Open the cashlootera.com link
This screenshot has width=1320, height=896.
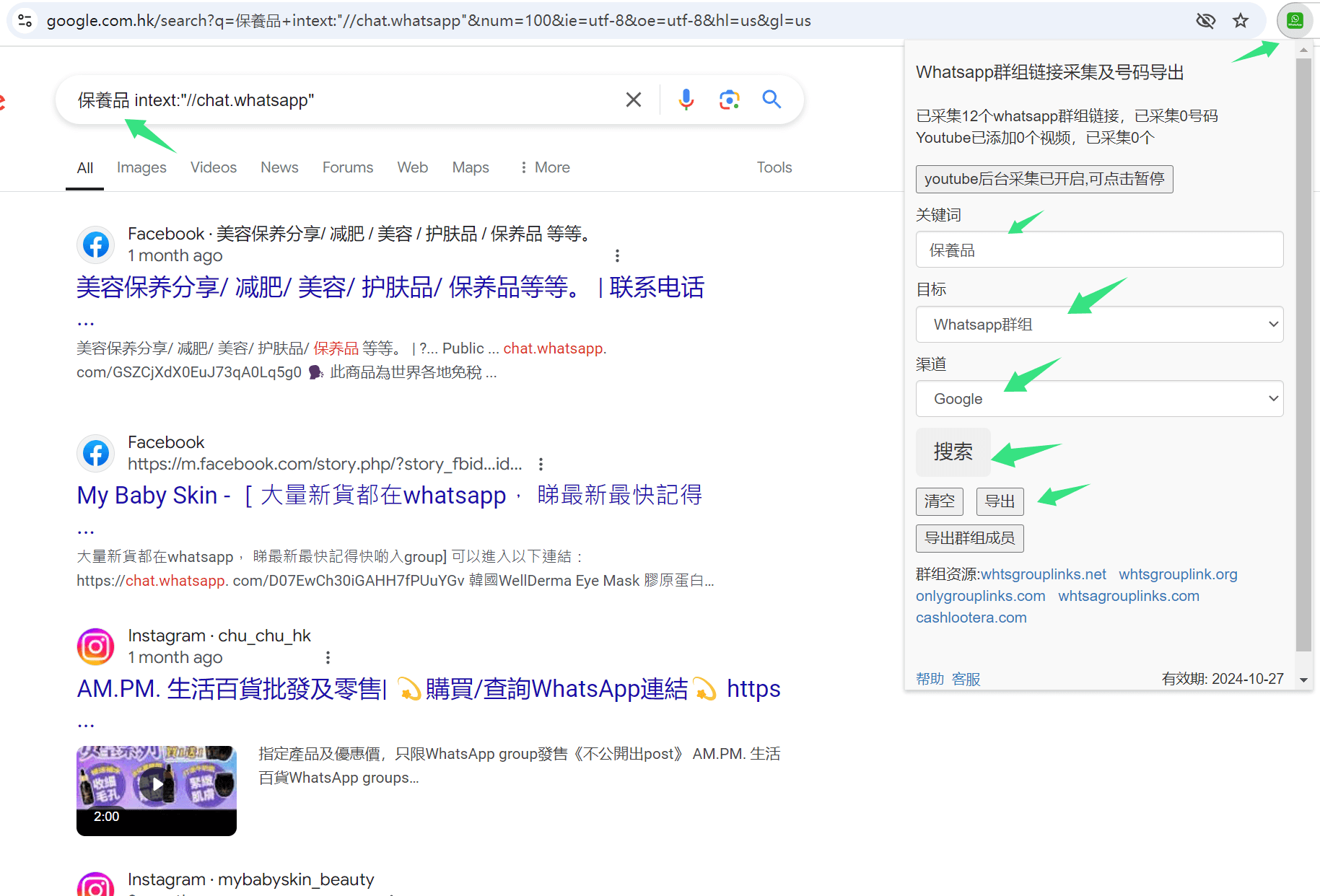coord(971,618)
